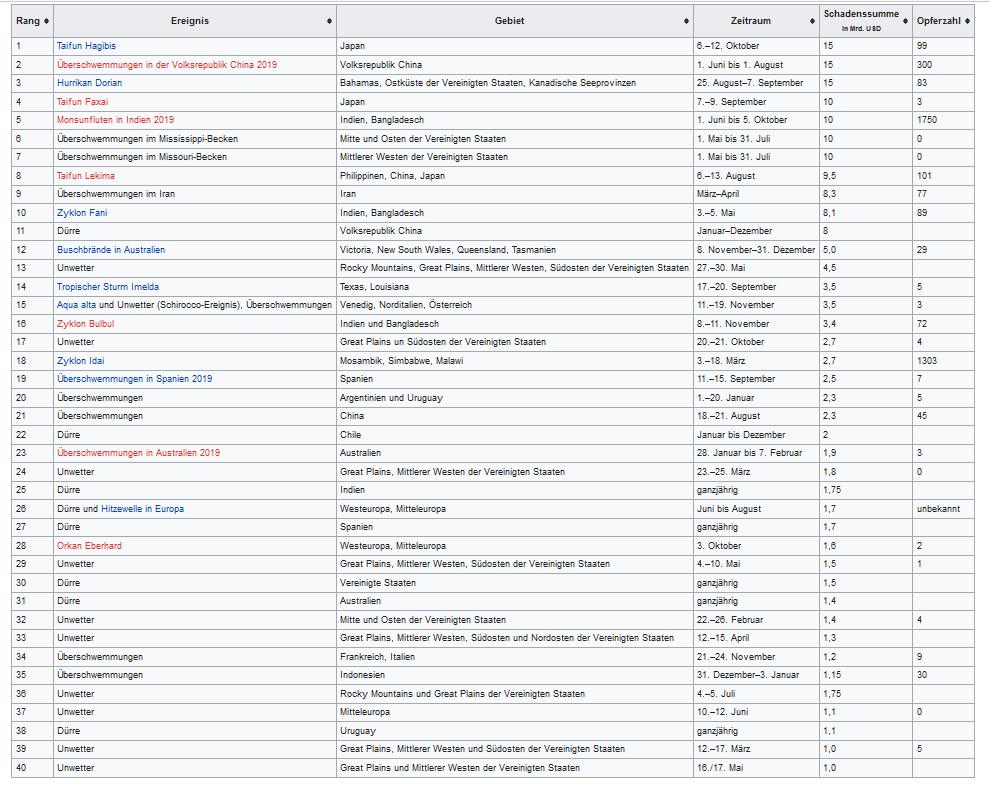990x788 pixels.
Task: Click the Januar bis Dezember period cell
Action: pyautogui.click(x=756, y=434)
